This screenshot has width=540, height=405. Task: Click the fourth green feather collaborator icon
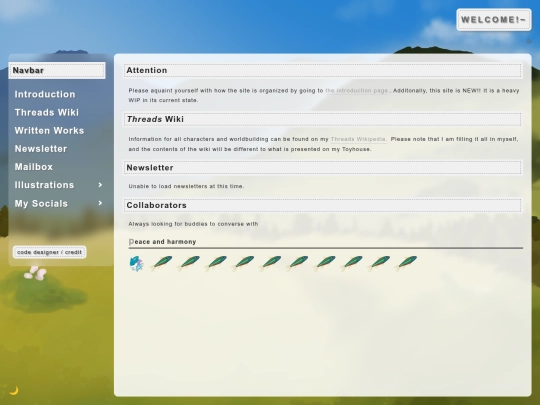tap(244, 263)
